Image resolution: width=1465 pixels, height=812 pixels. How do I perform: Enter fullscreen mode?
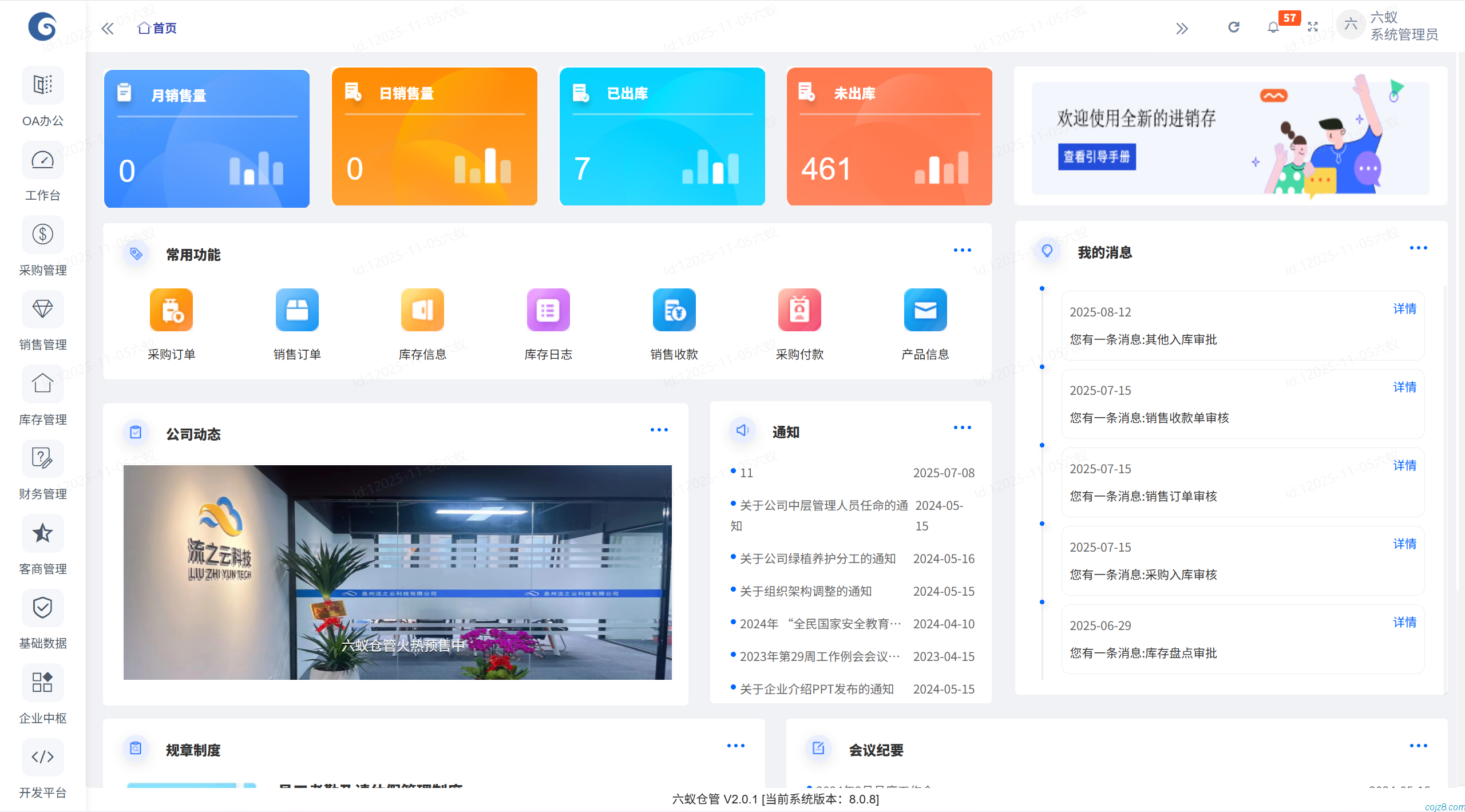click(1313, 27)
